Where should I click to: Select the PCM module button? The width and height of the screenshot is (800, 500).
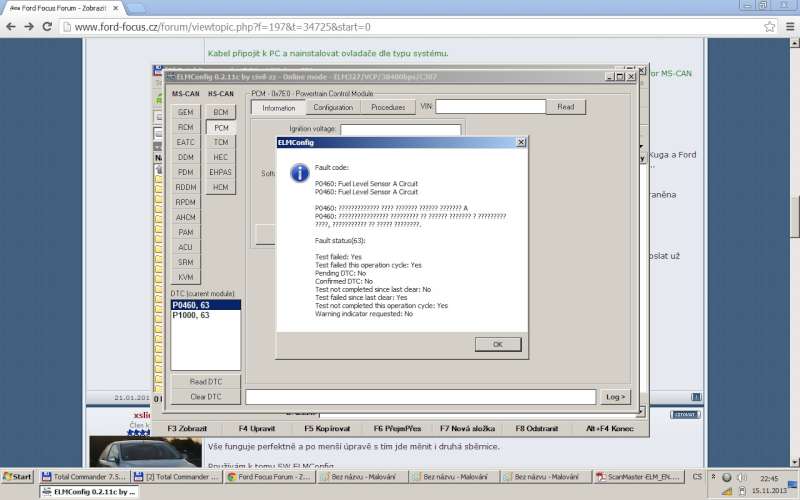click(221, 128)
